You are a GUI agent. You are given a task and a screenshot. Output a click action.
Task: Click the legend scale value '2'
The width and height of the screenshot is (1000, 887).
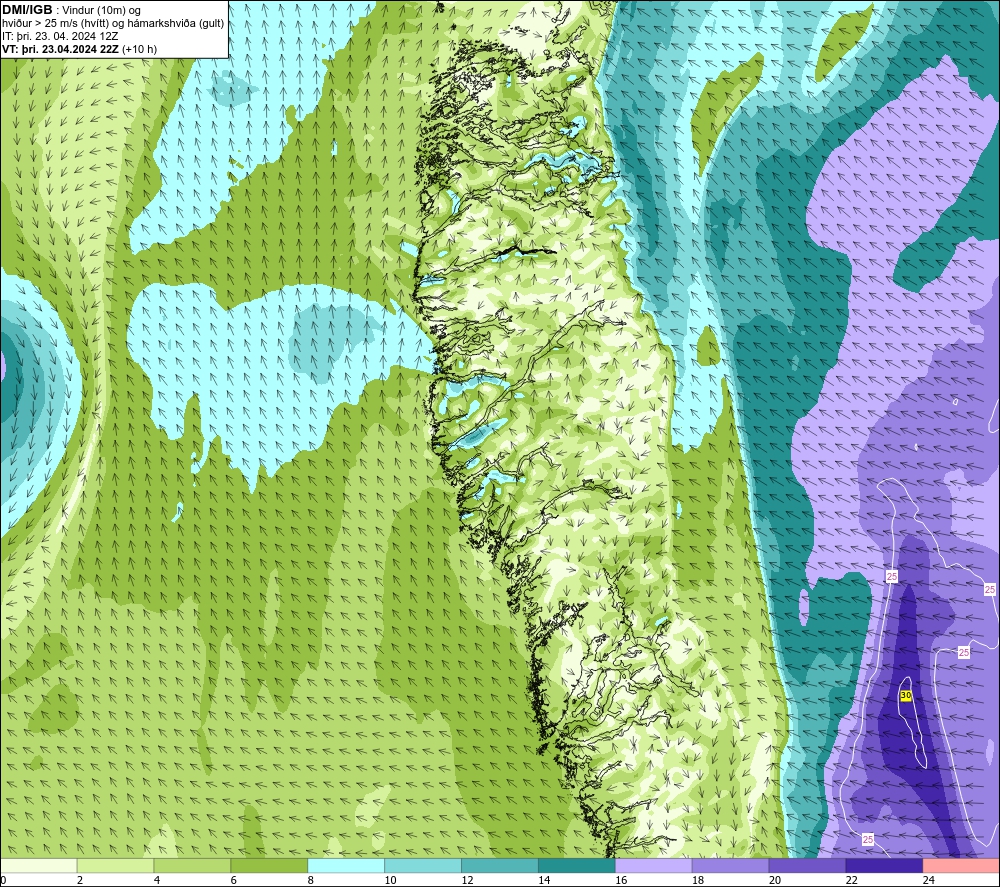80,880
